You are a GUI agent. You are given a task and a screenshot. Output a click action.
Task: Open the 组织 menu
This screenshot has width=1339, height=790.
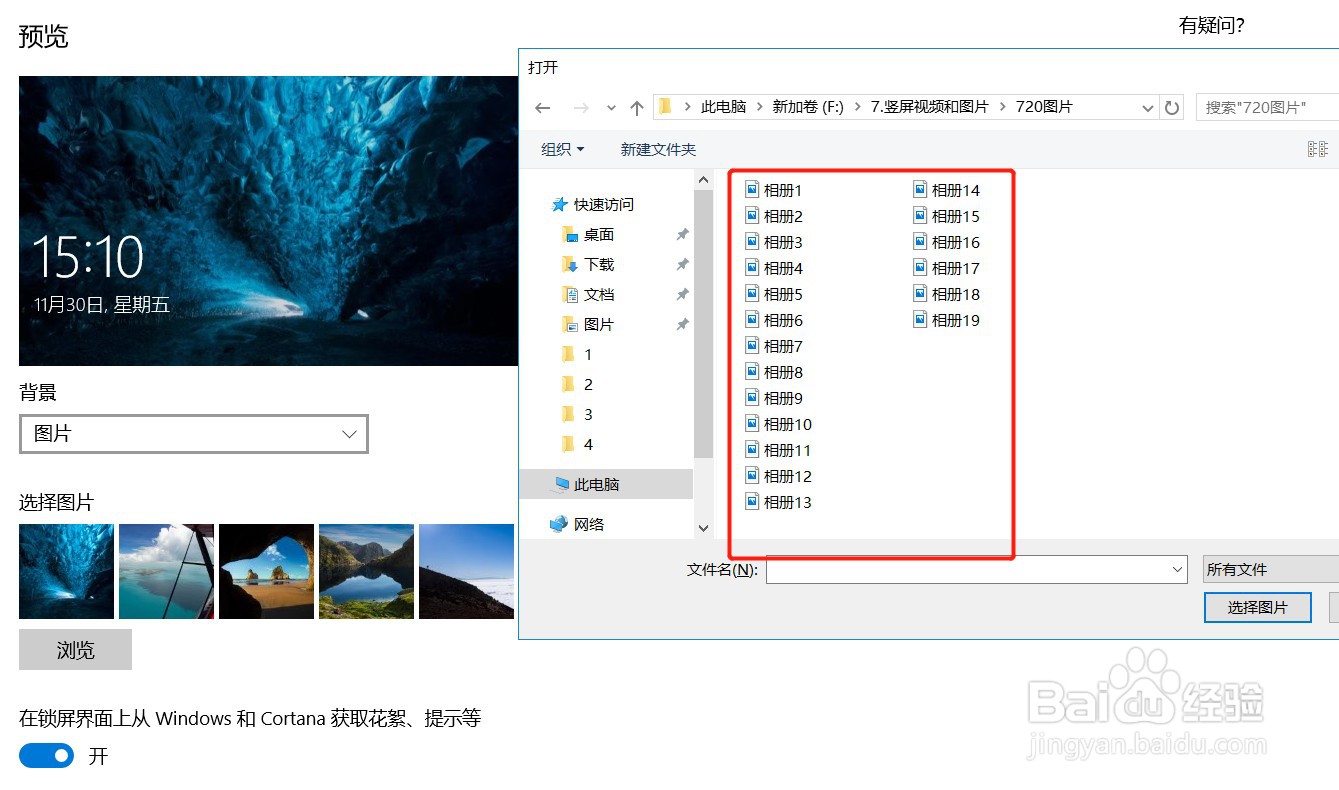click(562, 148)
